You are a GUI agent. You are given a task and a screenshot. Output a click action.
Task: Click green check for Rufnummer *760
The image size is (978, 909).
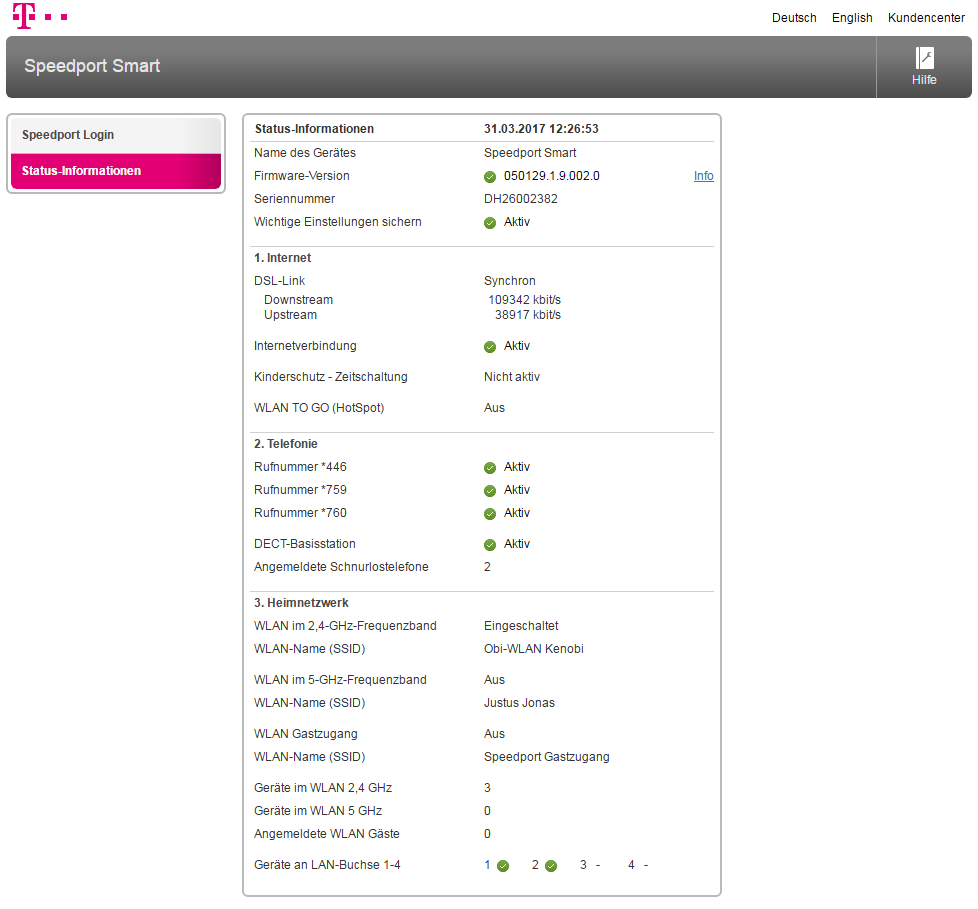[490, 514]
